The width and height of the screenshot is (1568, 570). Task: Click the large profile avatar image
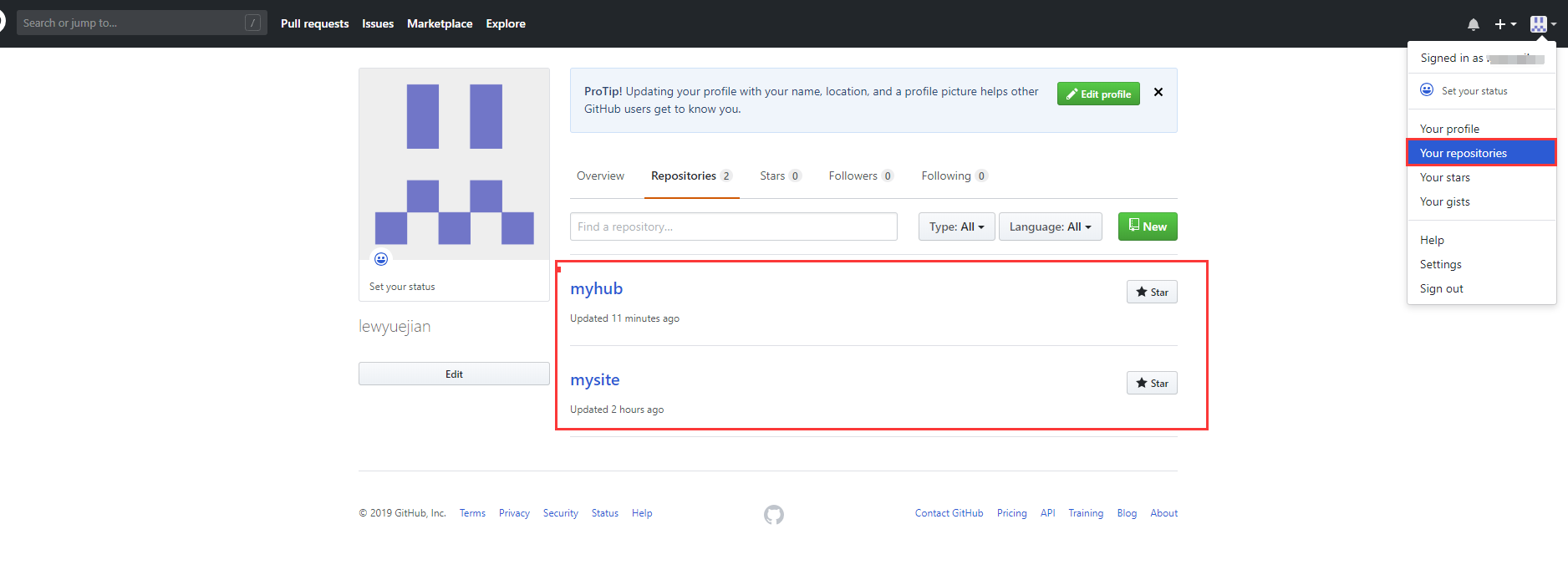454,164
